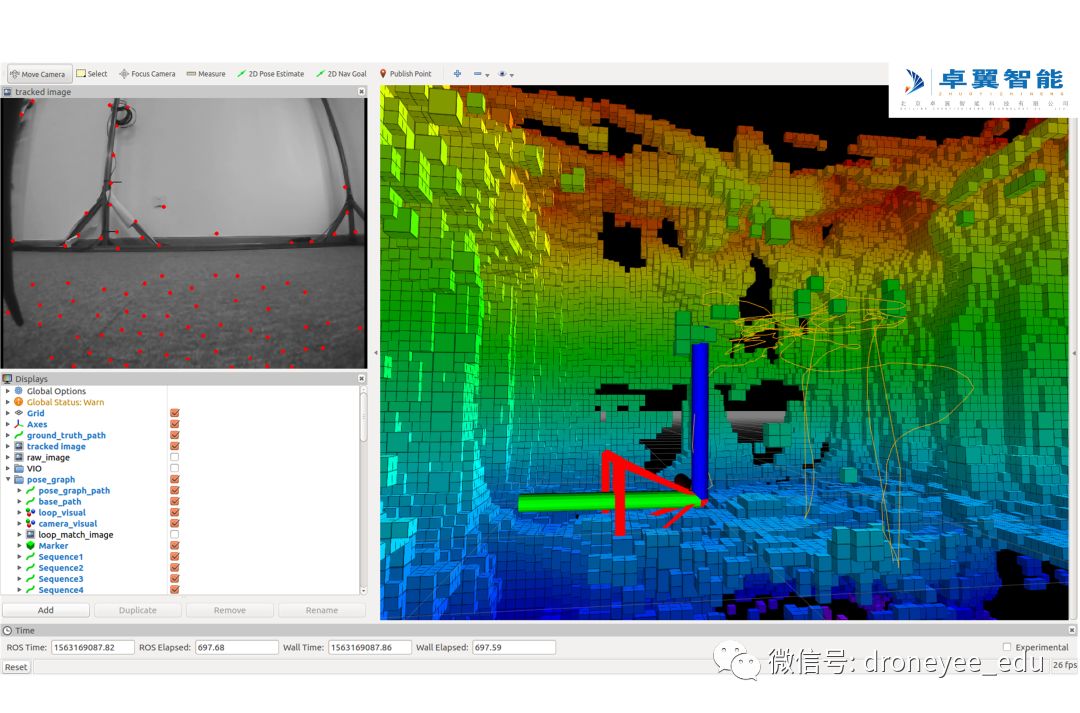Viewport: 1080px width, 713px height.
Task: Click the ROS Elapsed value field
Action: (236, 648)
